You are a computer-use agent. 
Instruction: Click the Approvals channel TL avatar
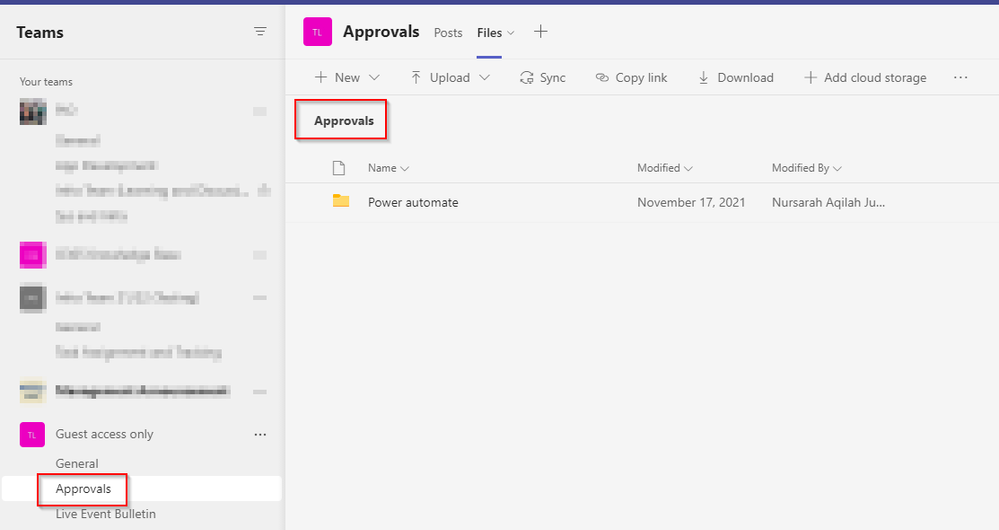[x=317, y=32]
